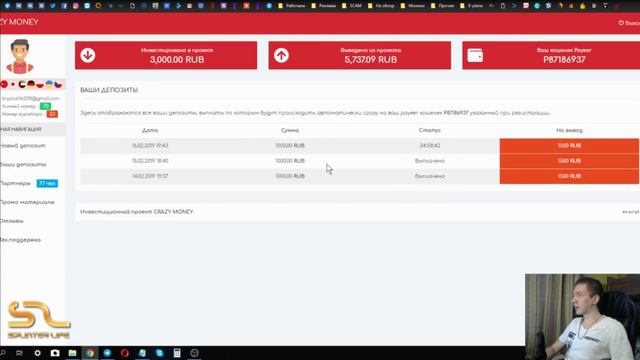The height and width of the screenshot is (360, 640).
Task: Open the Работаем bookmarks folder
Action: (x=292, y=6)
